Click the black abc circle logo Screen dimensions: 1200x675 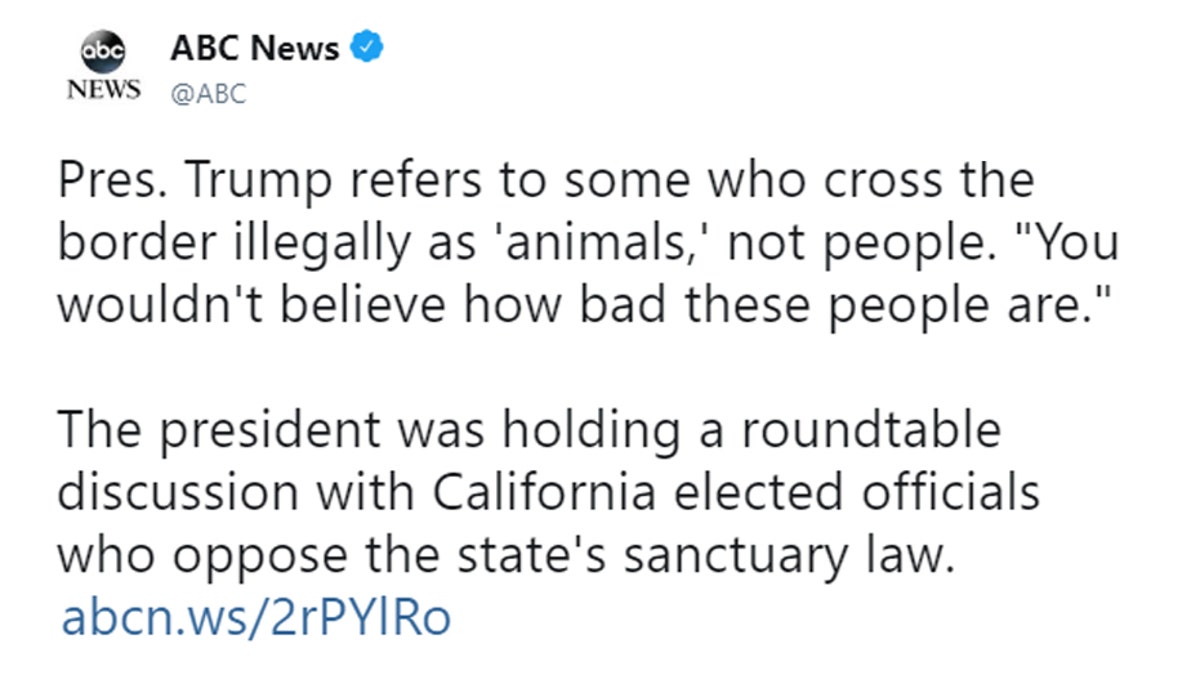(104, 50)
